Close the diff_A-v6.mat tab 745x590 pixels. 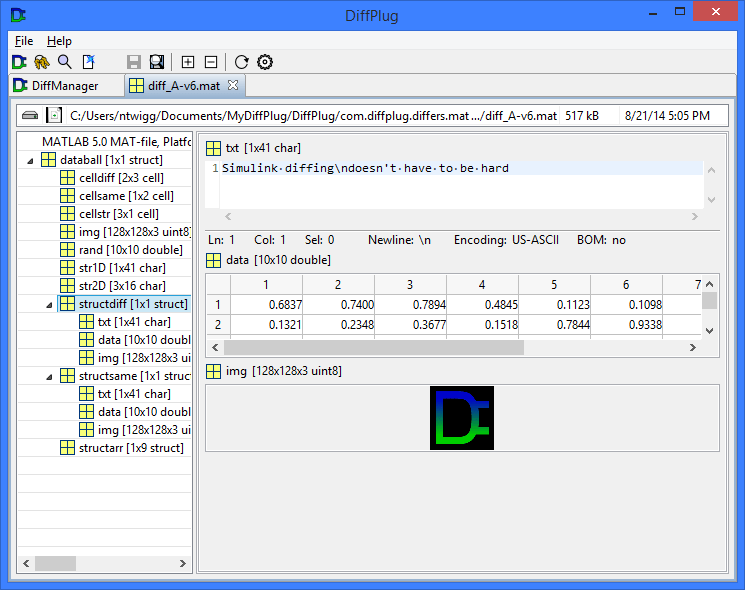point(233,85)
